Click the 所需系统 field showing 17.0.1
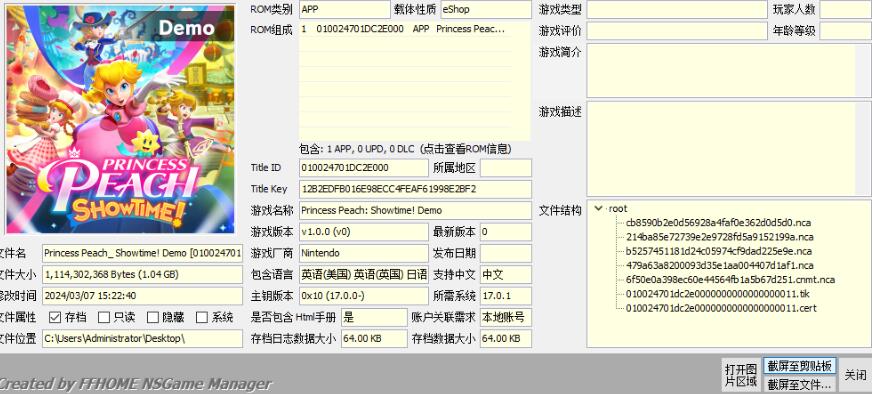The image size is (872, 394). tap(506, 296)
